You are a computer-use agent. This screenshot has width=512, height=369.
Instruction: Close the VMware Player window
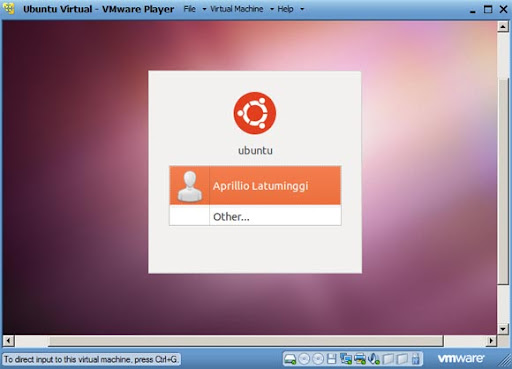pyautogui.click(x=503, y=9)
